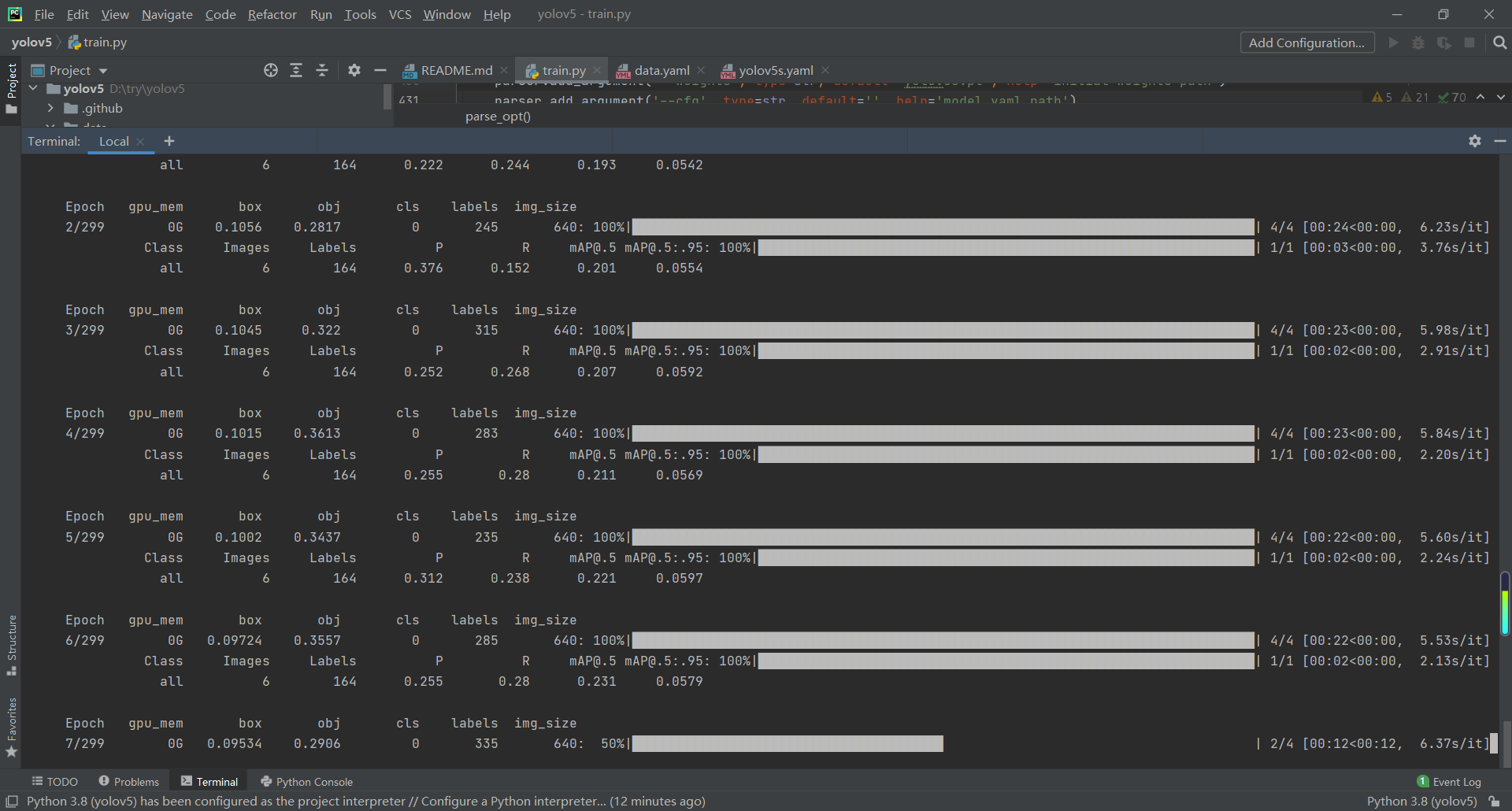Open the Tools menu
1512x811 pixels.
(360, 14)
